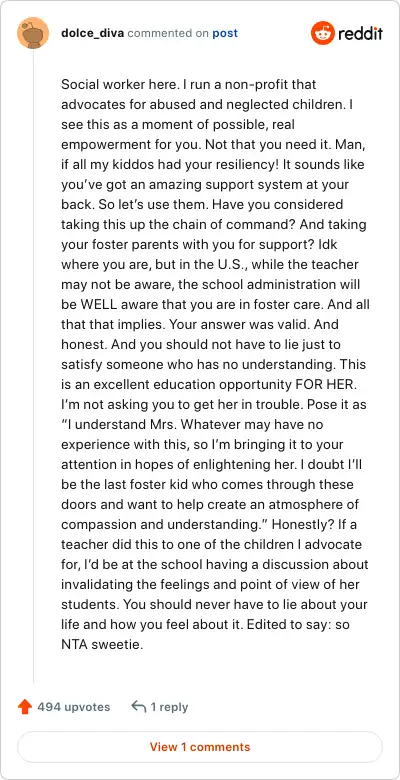Click the curved reply arrow icon

pyautogui.click(x=138, y=706)
